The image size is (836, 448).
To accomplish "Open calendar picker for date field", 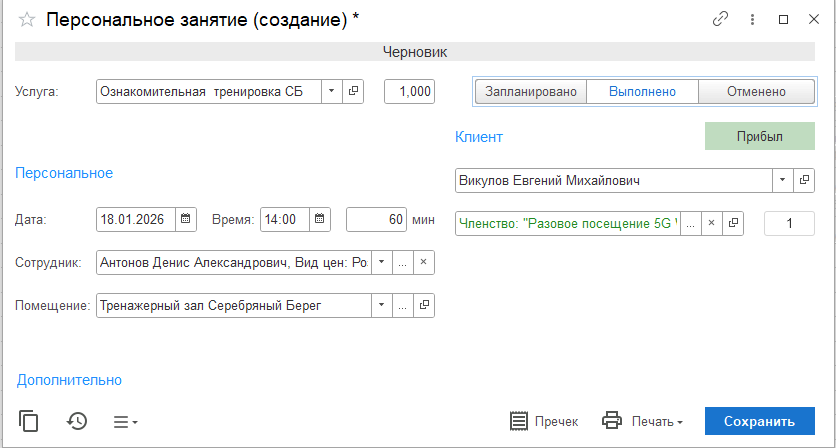I will tap(186, 219).
